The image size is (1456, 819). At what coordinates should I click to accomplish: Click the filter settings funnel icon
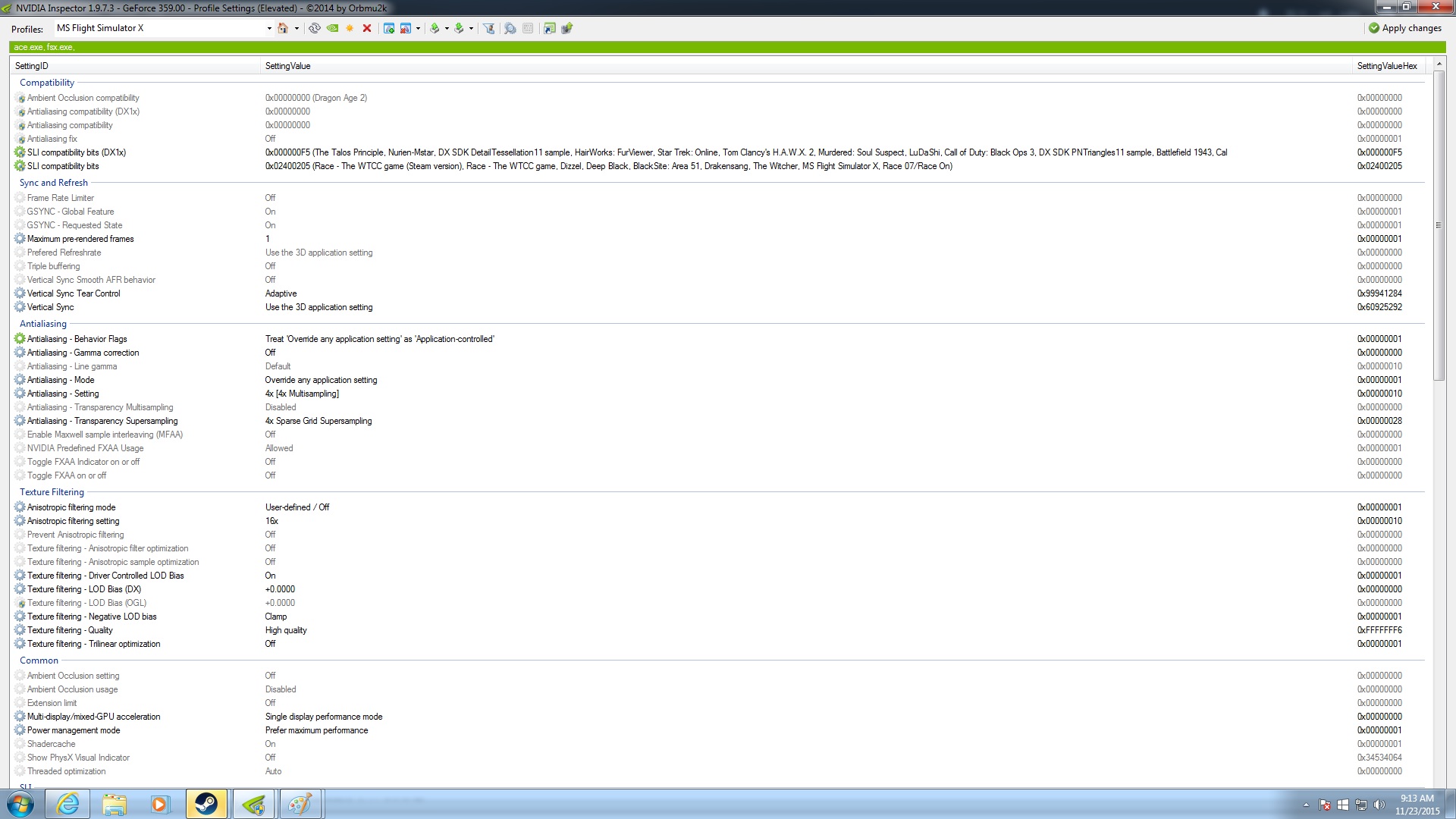[489, 28]
